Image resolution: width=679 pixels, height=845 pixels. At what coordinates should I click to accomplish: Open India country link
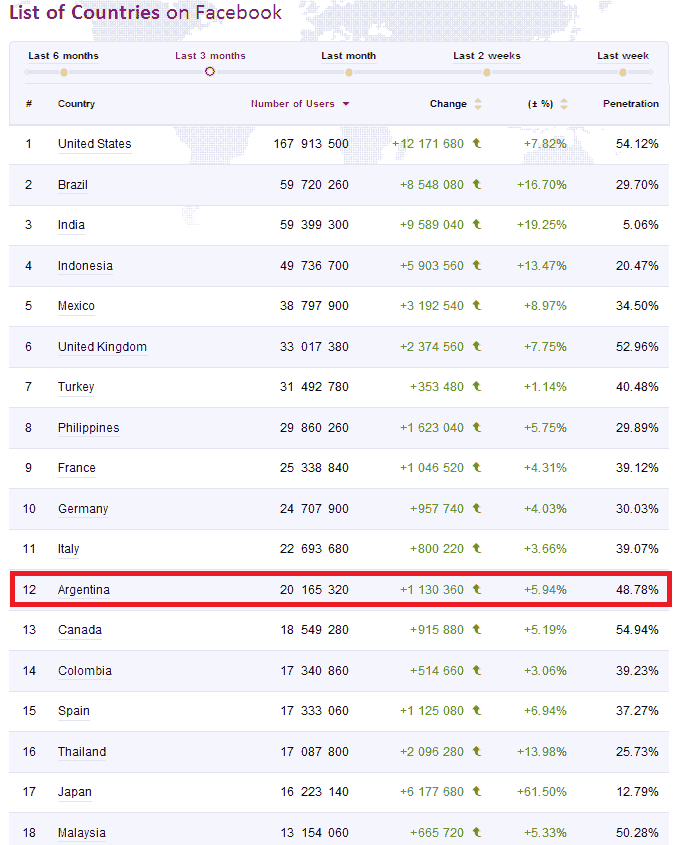coord(71,225)
